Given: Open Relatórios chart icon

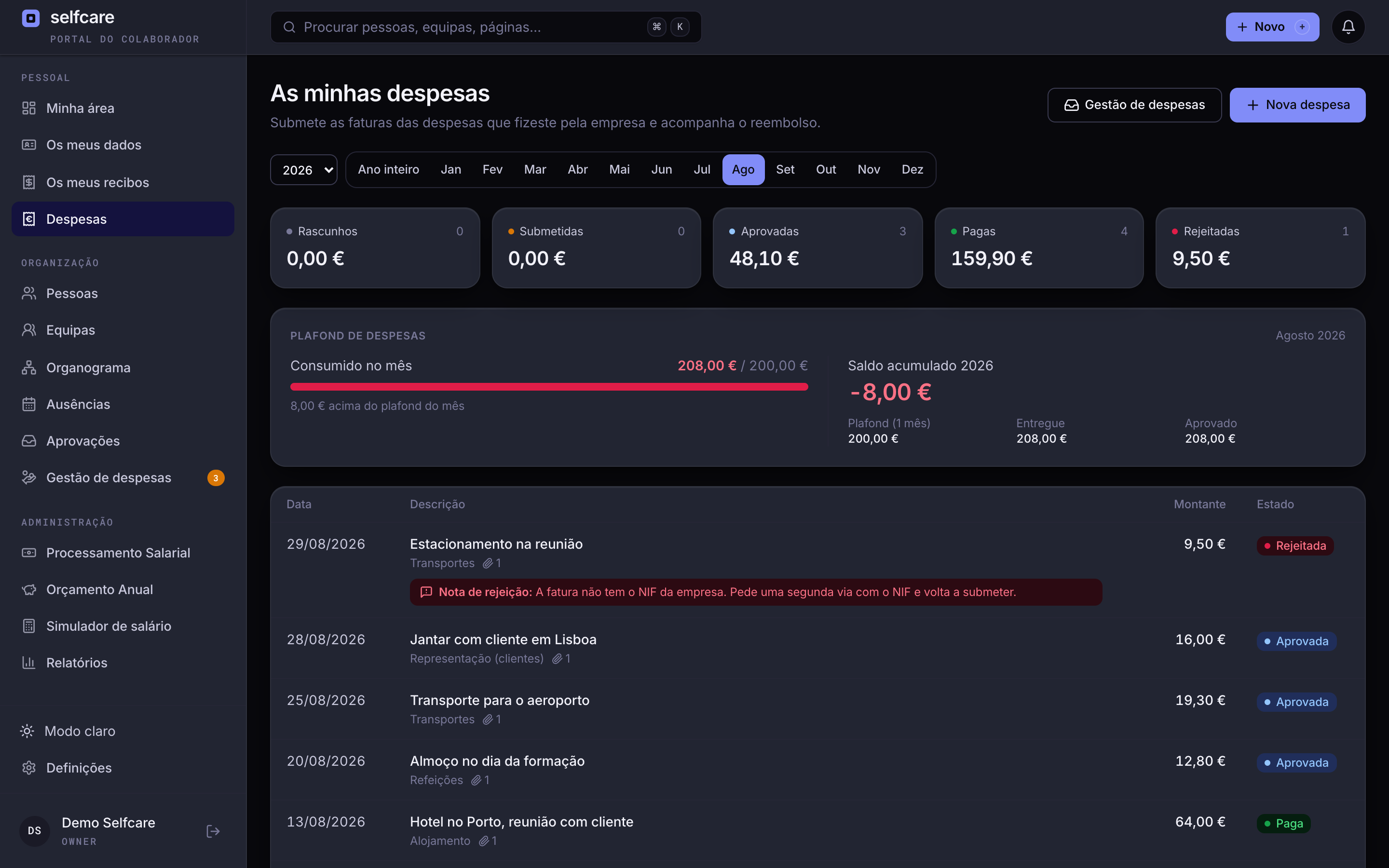Looking at the screenshot, I should [29, 663].
